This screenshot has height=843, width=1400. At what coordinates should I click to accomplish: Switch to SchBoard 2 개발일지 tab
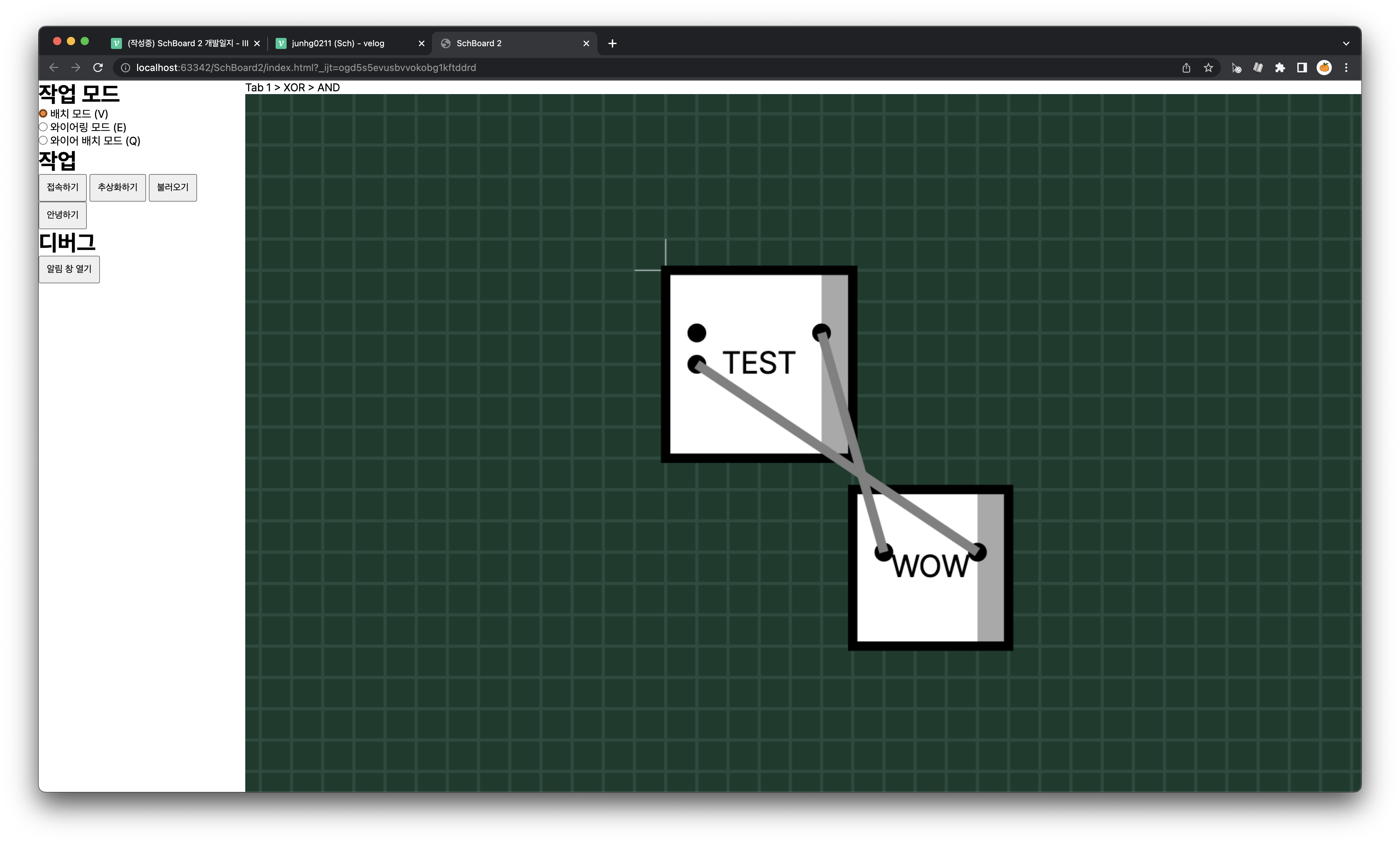click(x=182, y=43)
